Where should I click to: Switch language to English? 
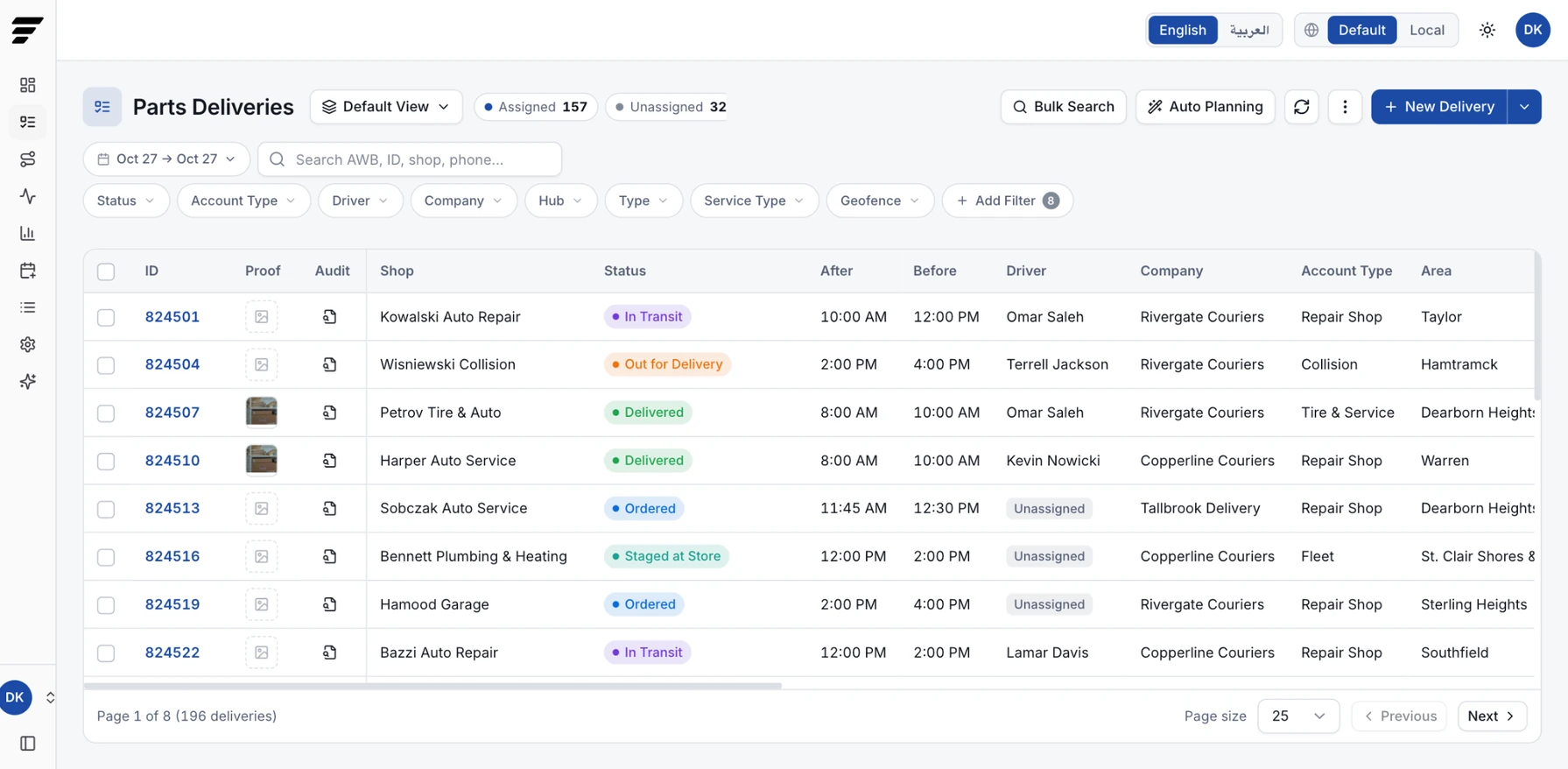tap(1183, 30)
